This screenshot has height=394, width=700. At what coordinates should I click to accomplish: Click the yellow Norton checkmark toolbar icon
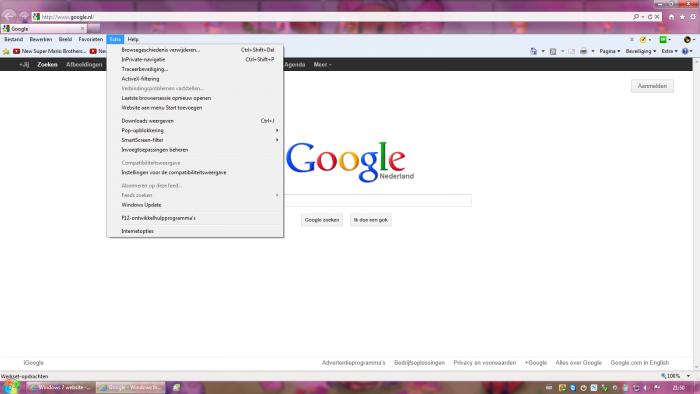(643, 40)
